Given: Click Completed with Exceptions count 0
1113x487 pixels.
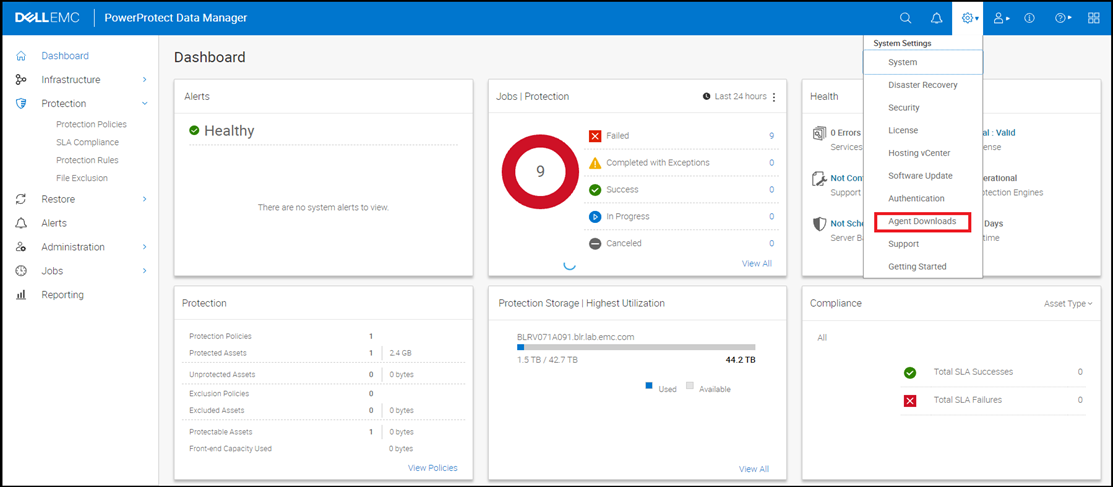Looking at the screenshot, I should [772, 163].
